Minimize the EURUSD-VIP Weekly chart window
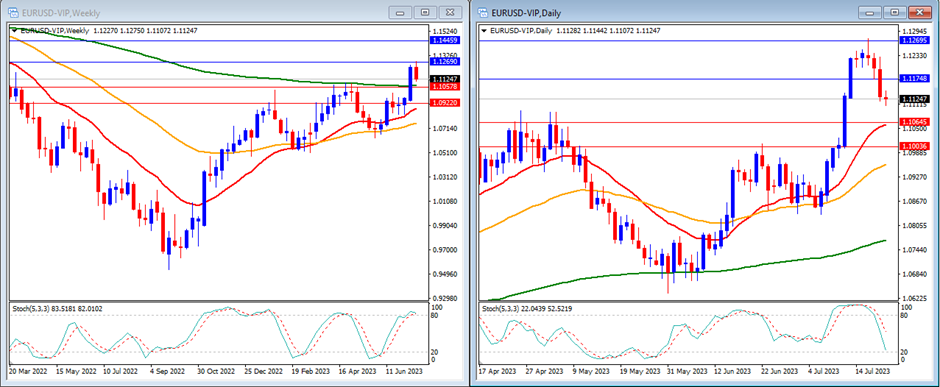 click(x=400, y=12)
